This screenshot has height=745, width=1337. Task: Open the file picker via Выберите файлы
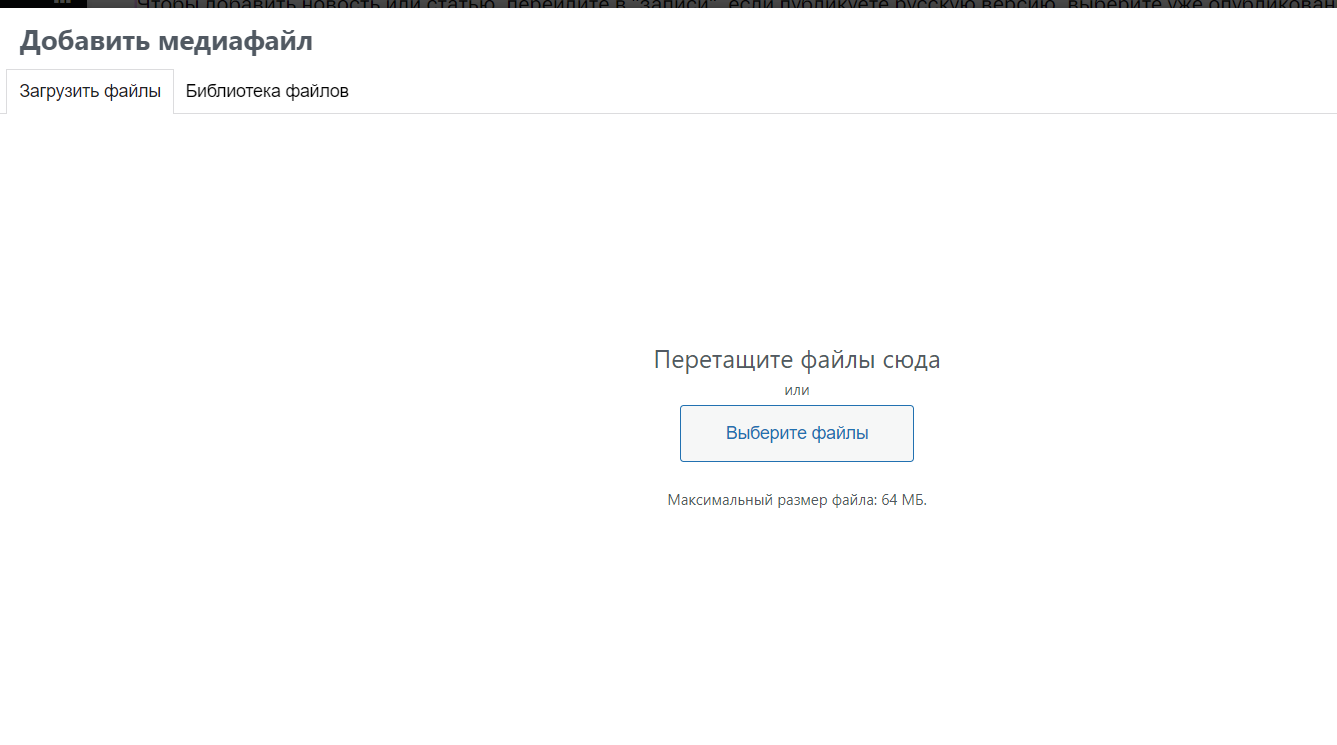tap(796, 433)
